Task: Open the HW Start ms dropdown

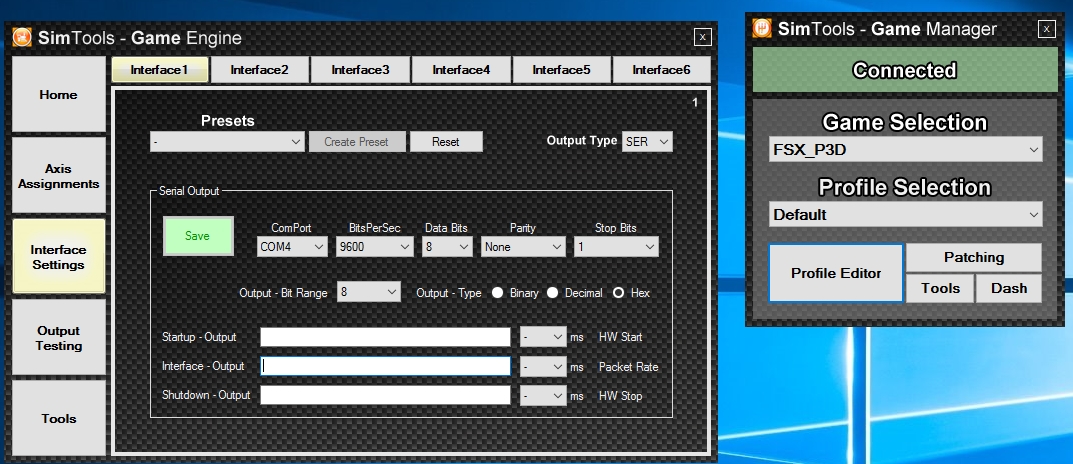Action: coord(543,337)
